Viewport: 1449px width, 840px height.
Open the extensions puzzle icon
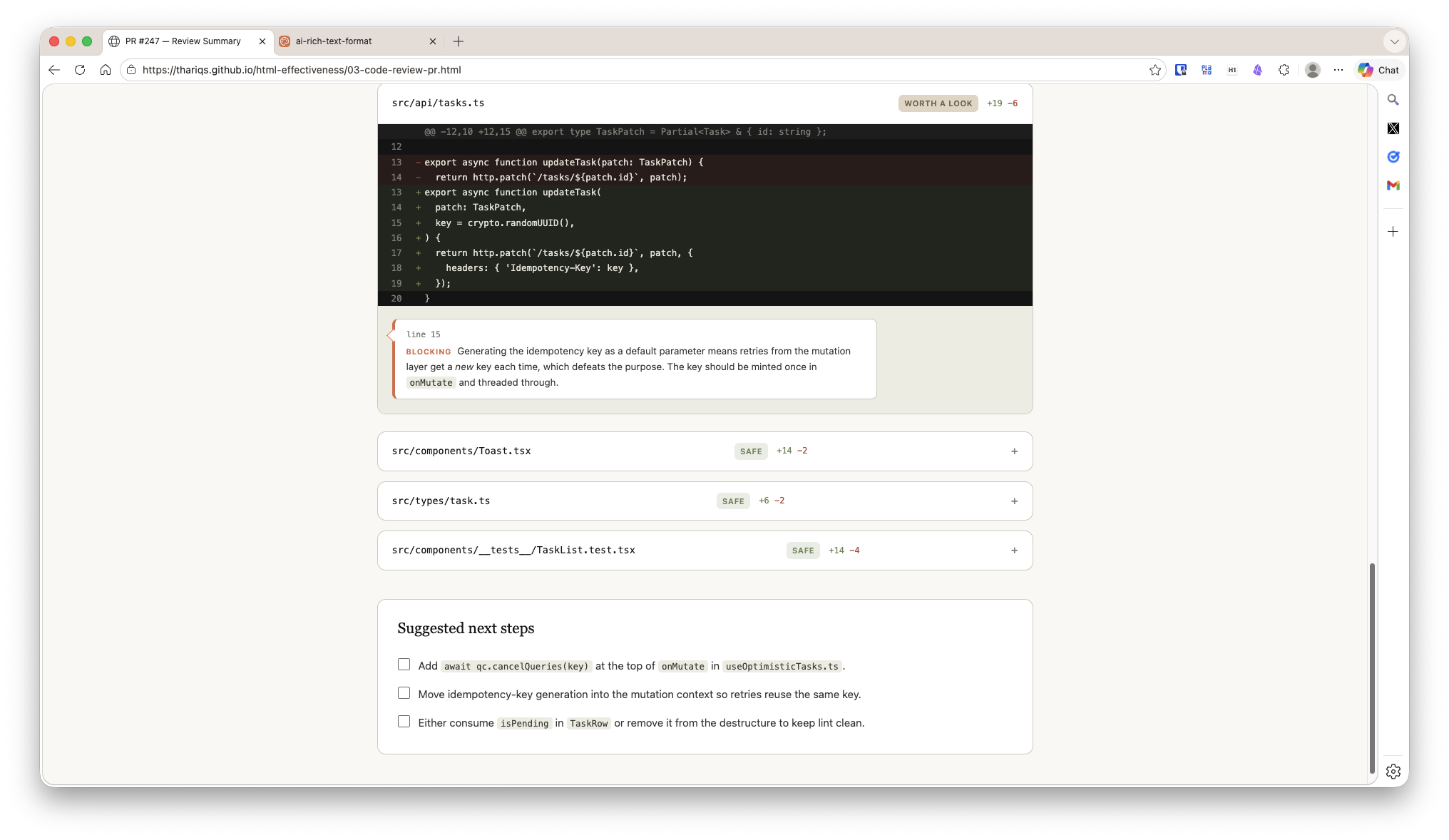[1284, 70]
